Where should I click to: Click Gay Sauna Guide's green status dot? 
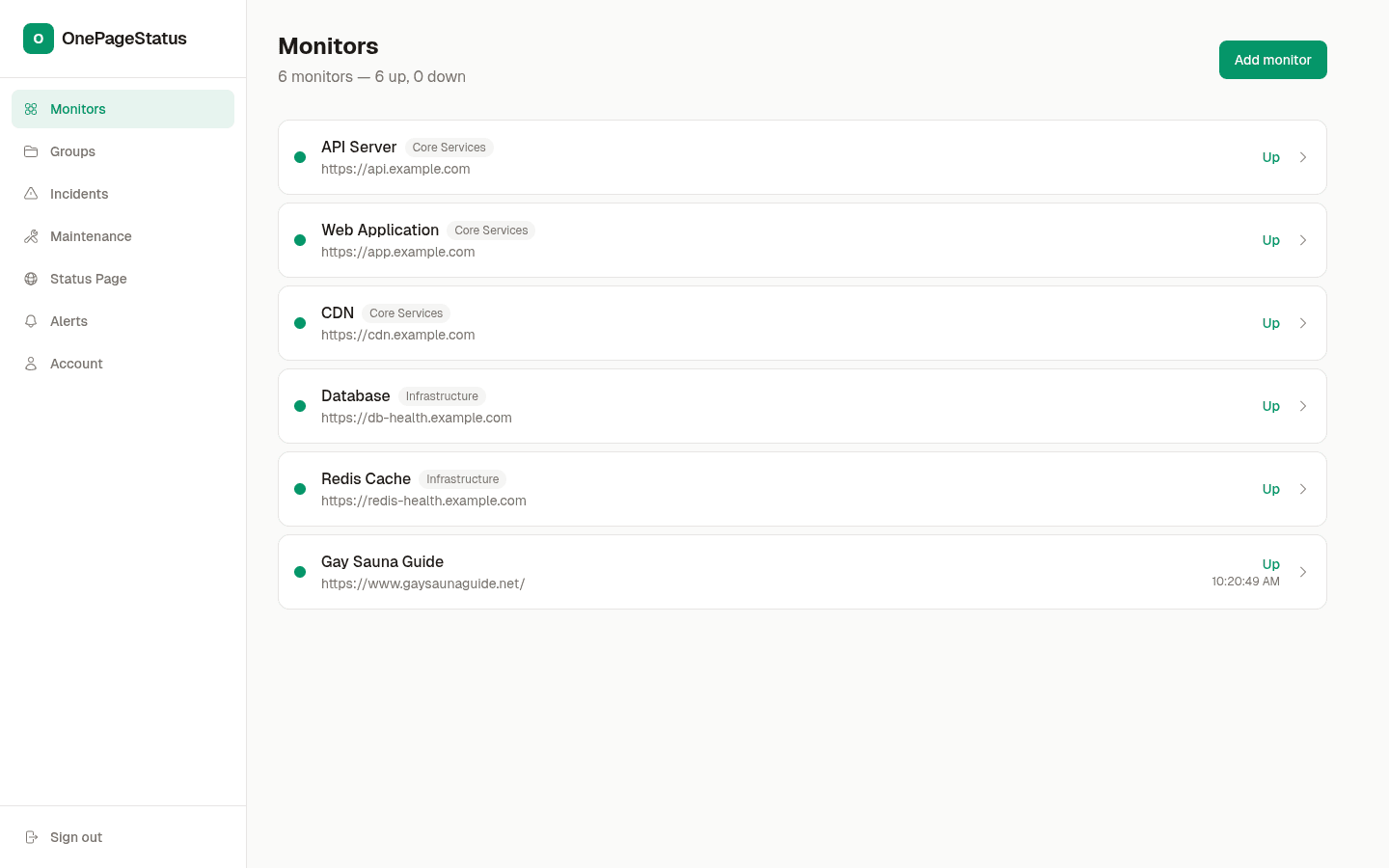click(x=300, y=572)
